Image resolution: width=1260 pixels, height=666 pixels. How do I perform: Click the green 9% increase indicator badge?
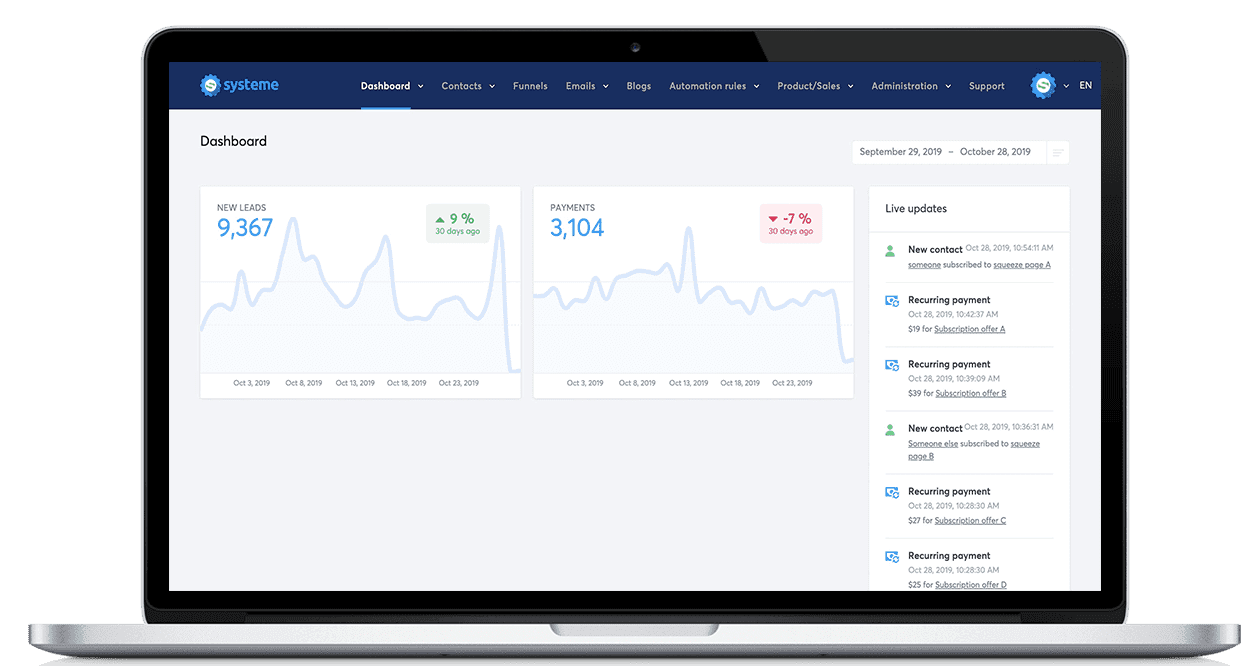pos(457,220)
